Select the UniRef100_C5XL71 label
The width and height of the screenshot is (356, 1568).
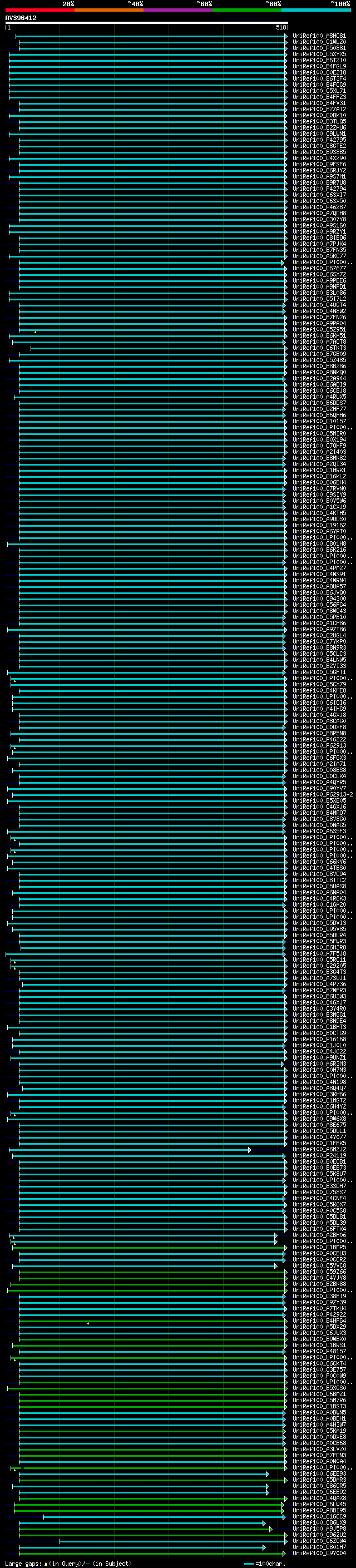[319, 91]
